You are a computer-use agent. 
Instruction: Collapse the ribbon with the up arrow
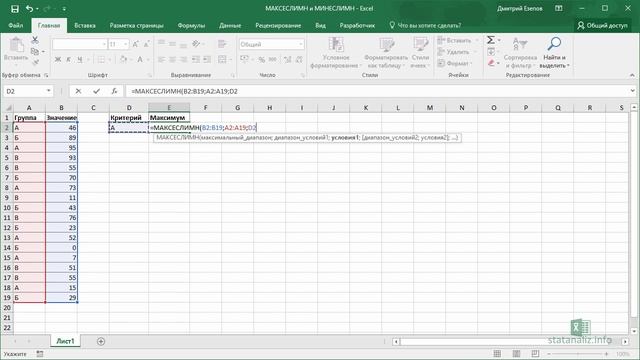632,75
